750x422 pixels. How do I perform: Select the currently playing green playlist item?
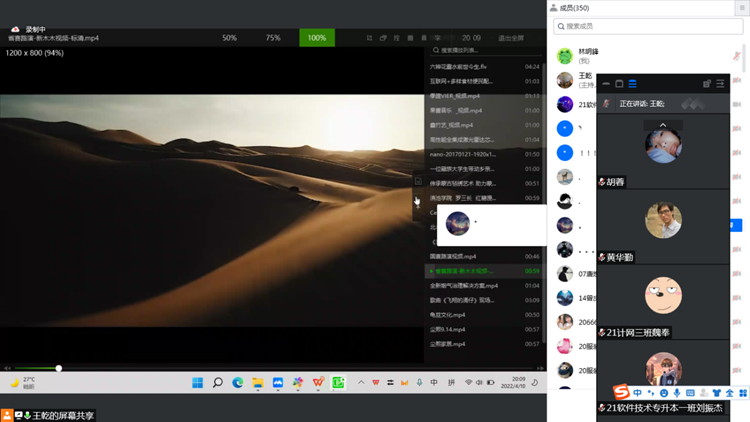click(484, 271)
